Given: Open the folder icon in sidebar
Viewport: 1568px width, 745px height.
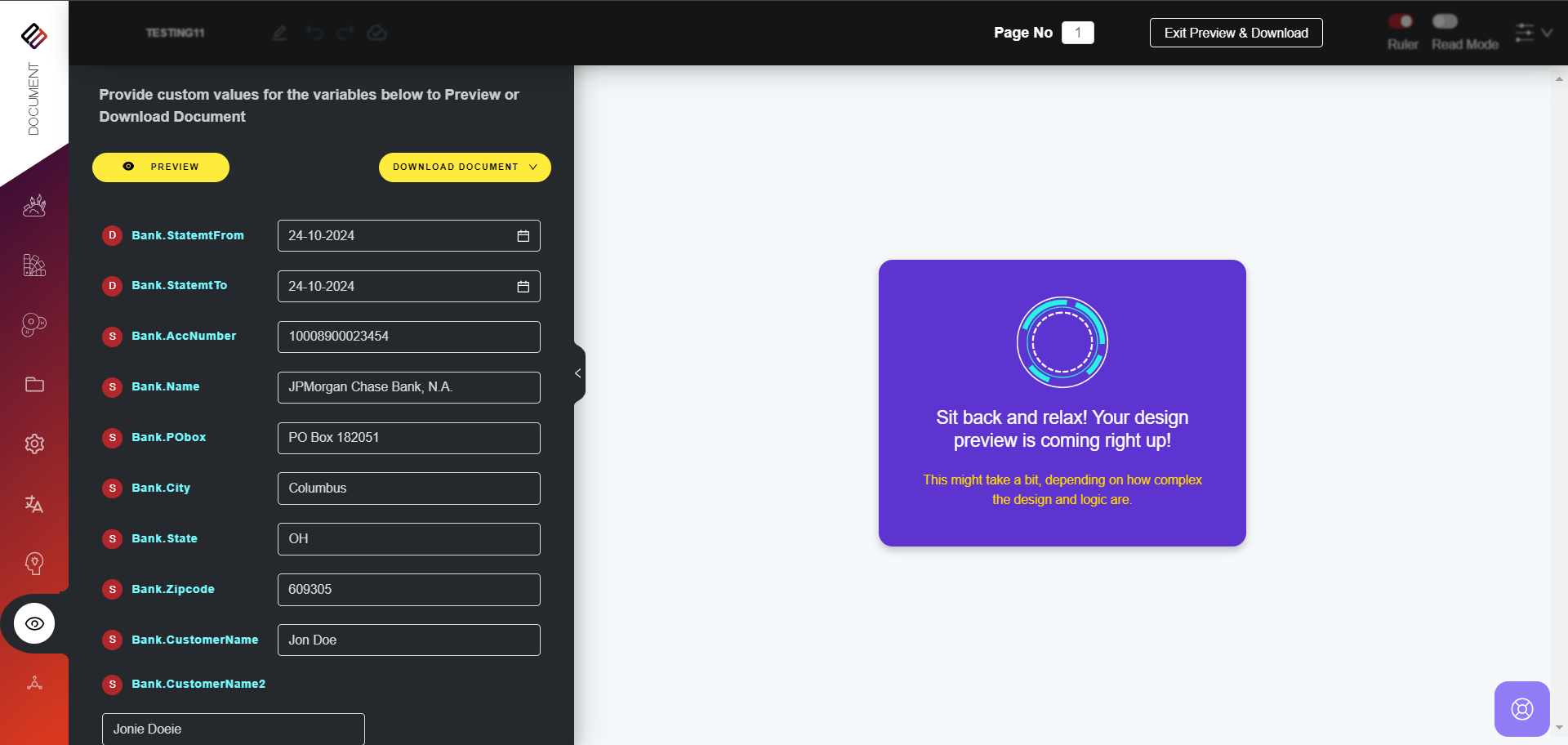Looking at the screenshot, I should [x=34, y=384].
